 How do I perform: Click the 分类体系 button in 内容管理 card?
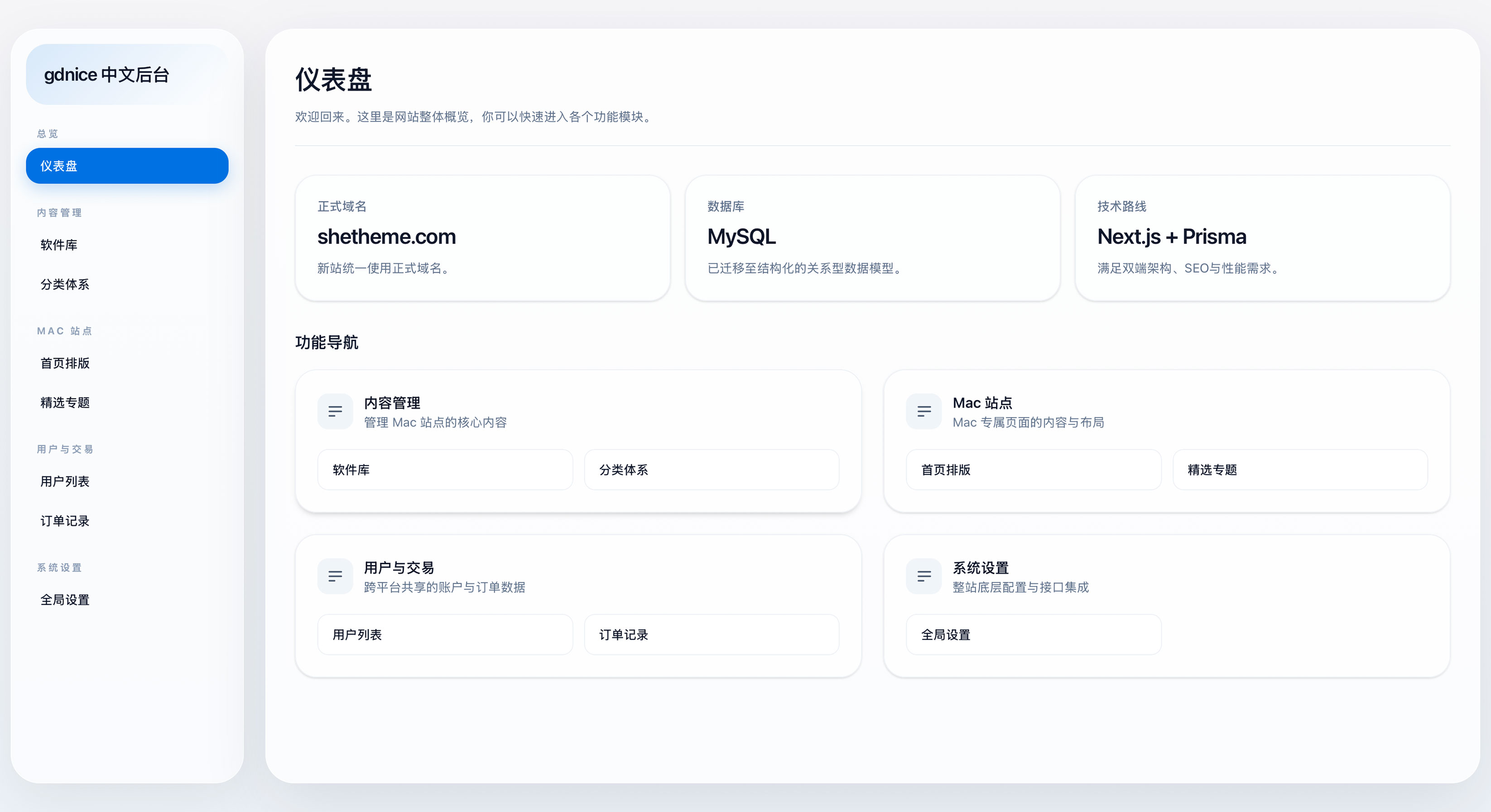coord(712,470)
